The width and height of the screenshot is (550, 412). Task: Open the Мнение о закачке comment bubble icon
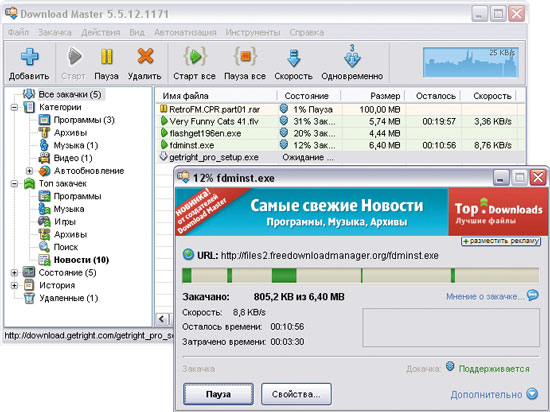point(532,295)
